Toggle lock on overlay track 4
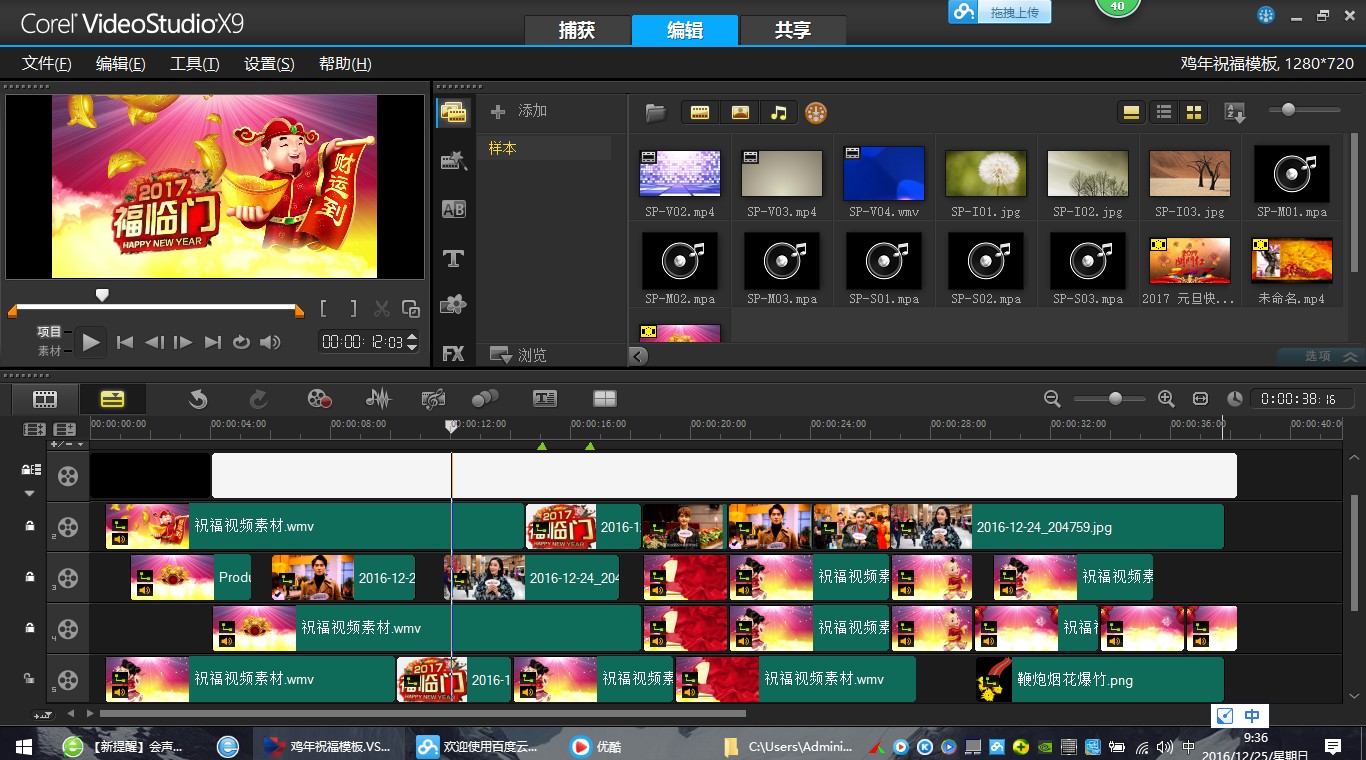This screenshot has width=1366, height=760. click(x=30, y=628)
